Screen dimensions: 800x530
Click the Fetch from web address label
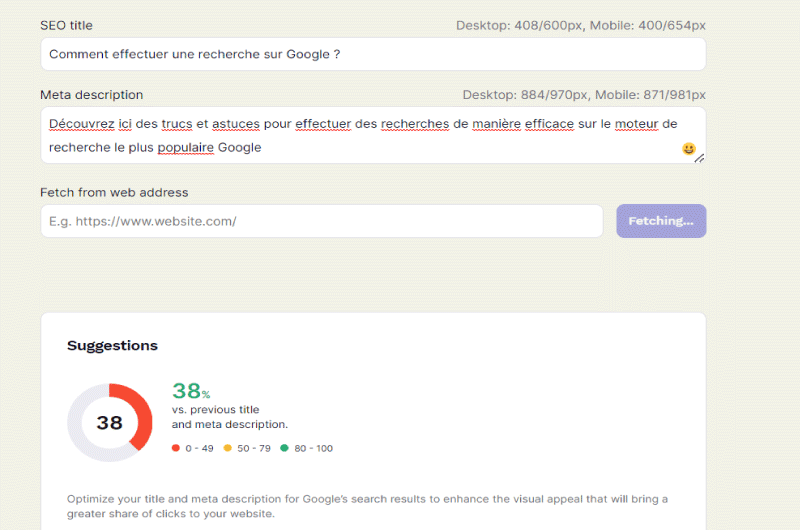[x=114, y=192]
